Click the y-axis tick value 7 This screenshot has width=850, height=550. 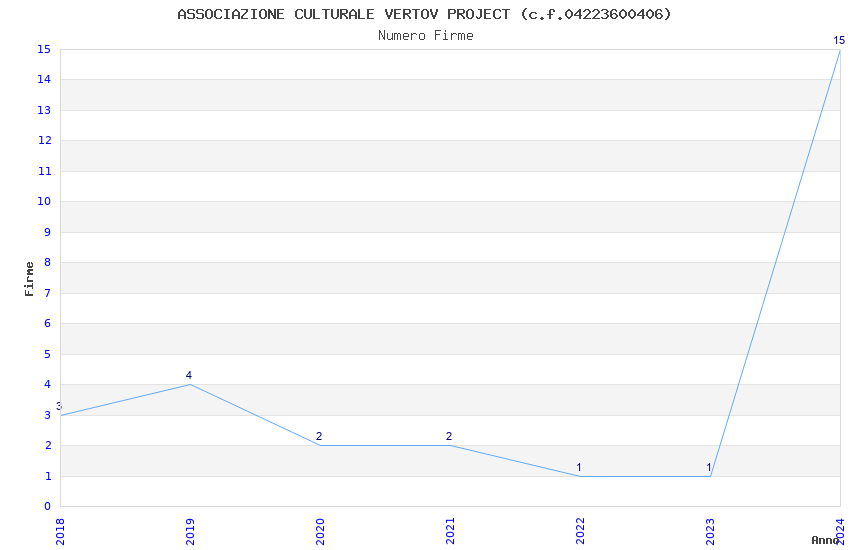48,293
